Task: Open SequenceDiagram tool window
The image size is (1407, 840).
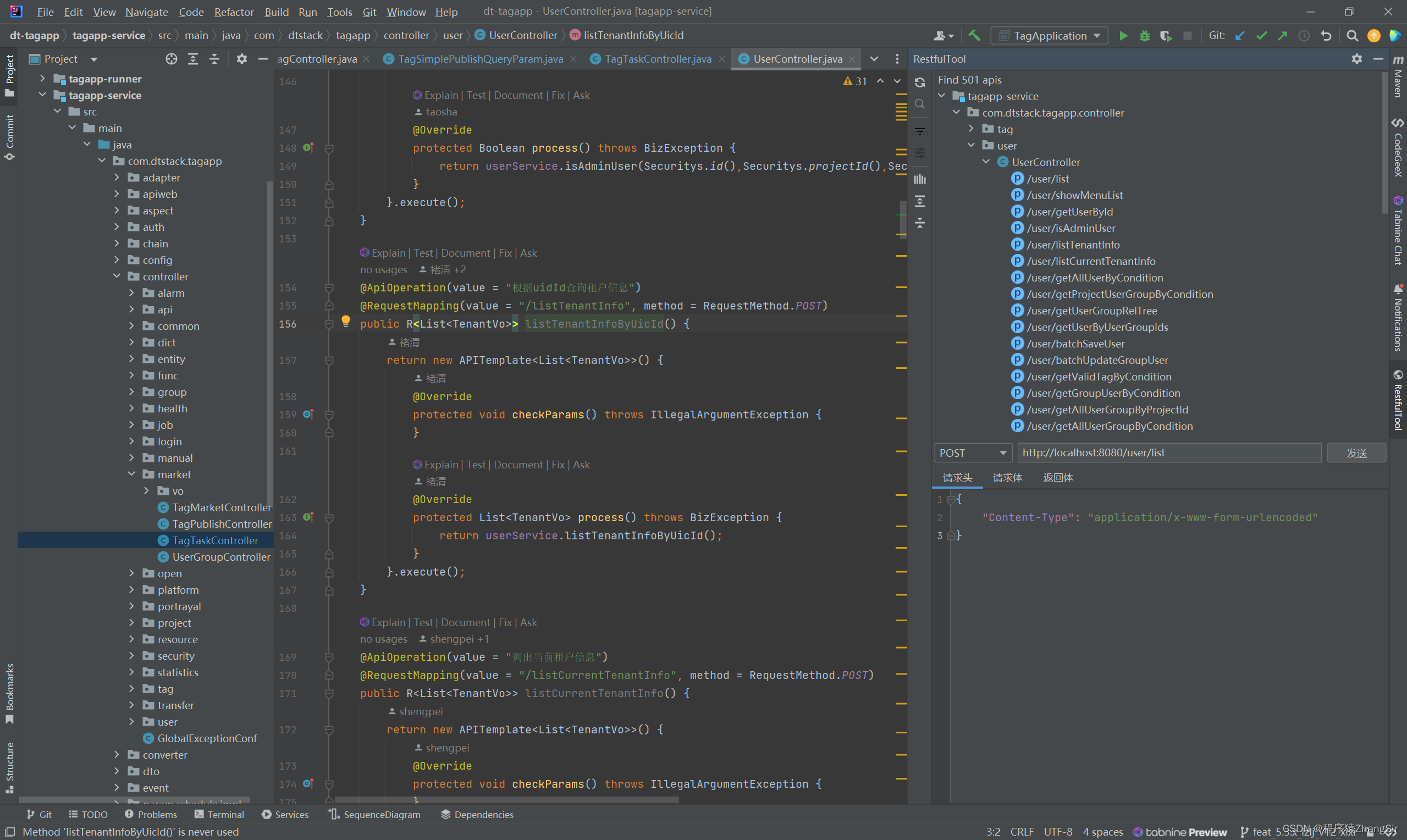Action: pyautogui.click(x=374, y=815)
